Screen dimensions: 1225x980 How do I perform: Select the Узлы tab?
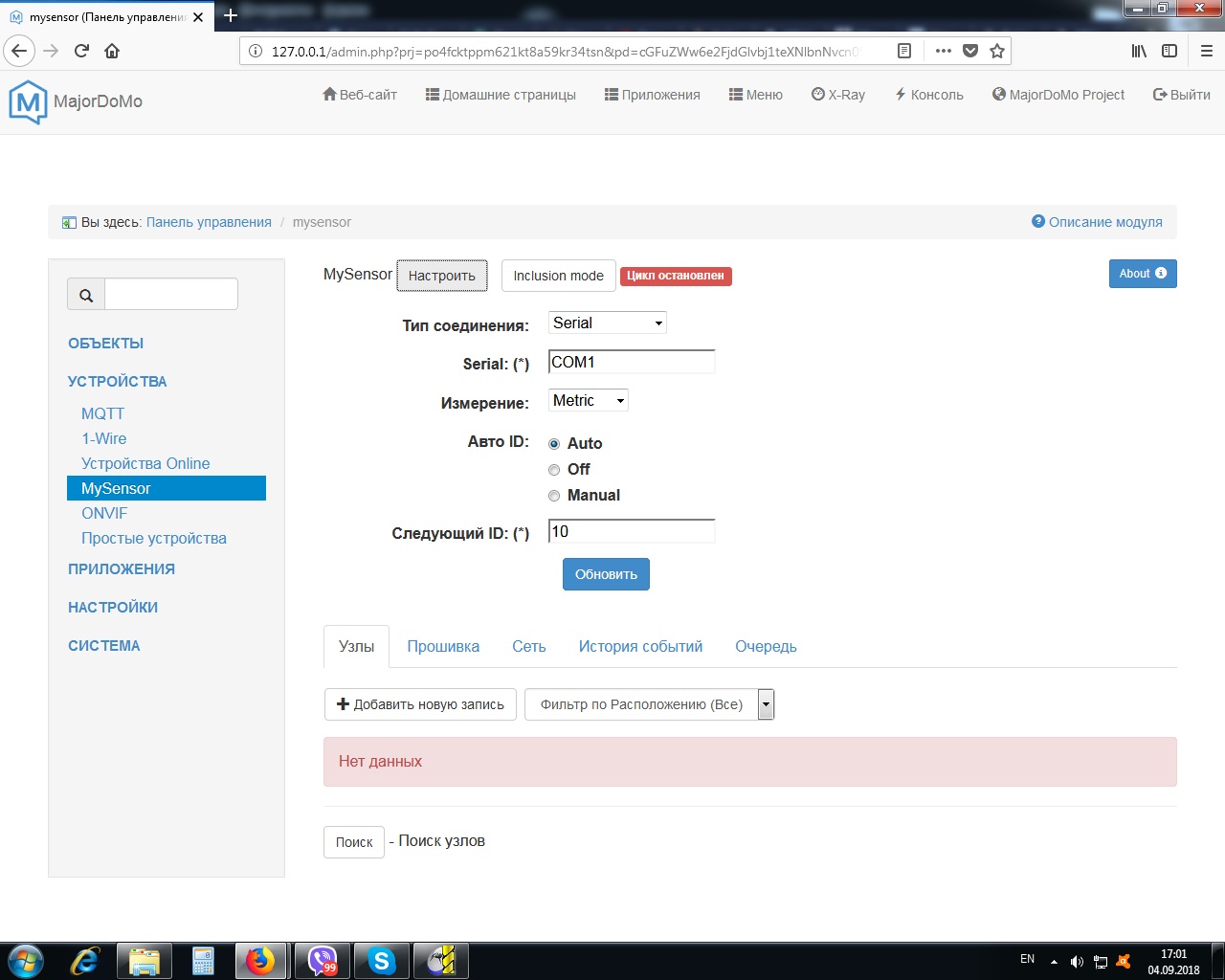(356, 647)
